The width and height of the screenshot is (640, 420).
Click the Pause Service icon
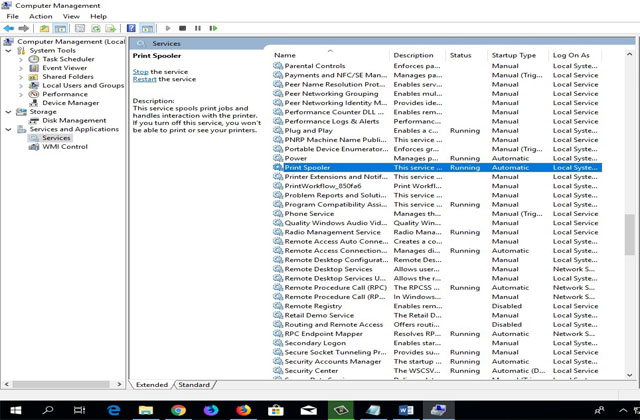[198, 28]
